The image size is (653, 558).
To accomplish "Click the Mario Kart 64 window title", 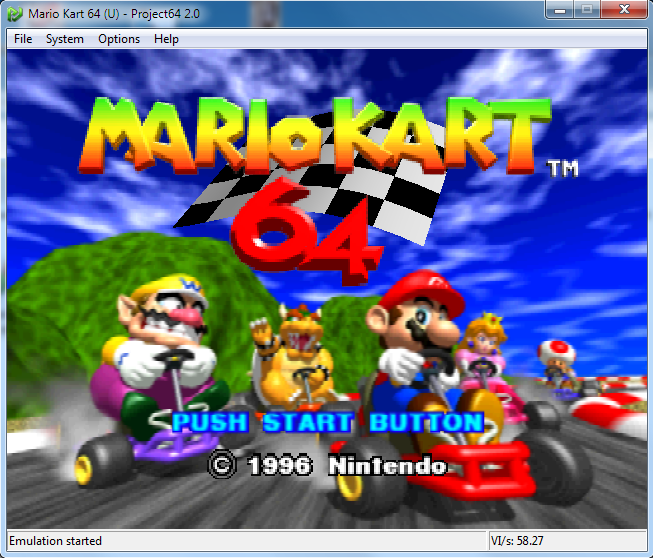I will pos(114,14).
